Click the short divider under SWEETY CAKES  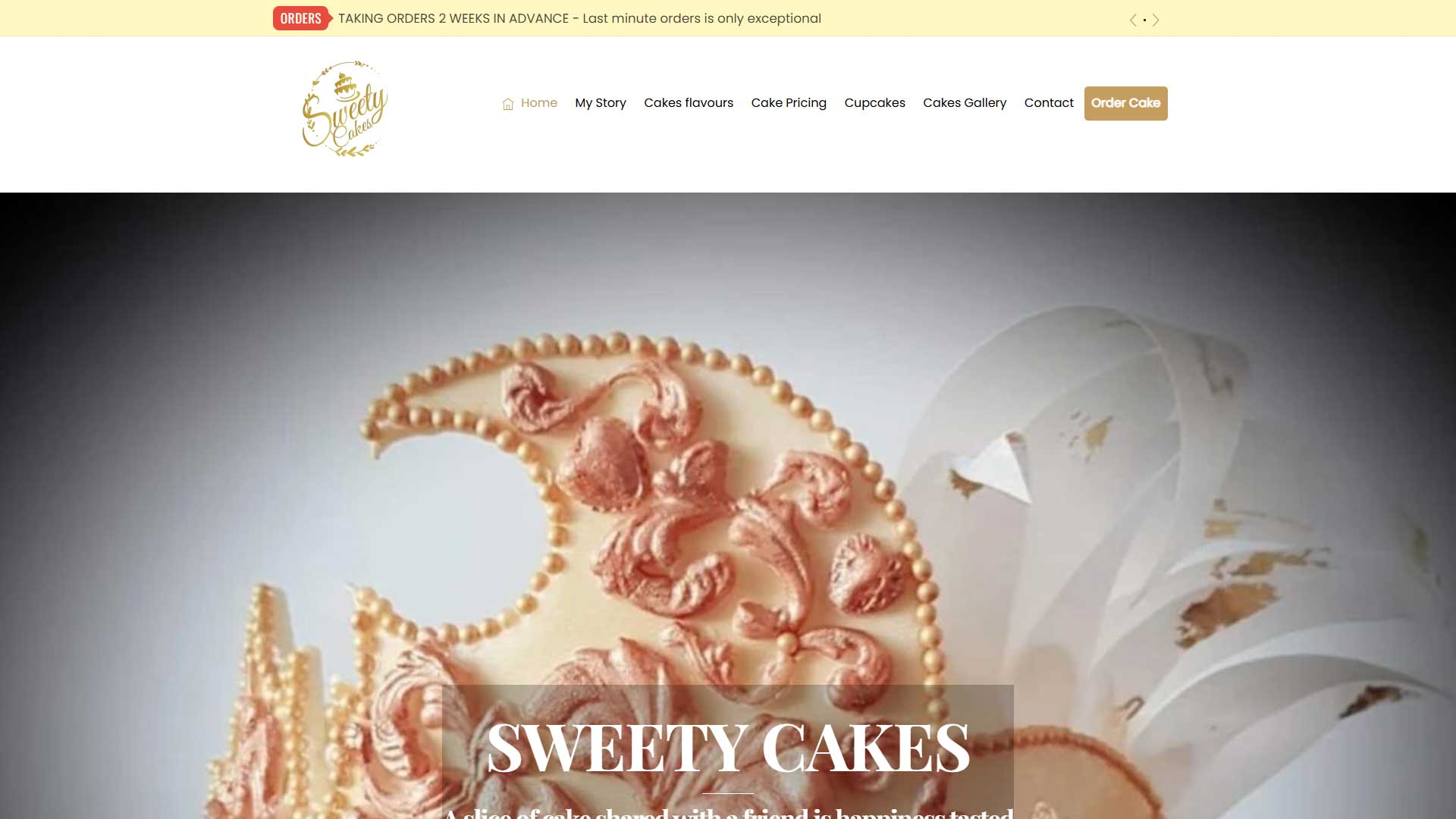(728, 793)
